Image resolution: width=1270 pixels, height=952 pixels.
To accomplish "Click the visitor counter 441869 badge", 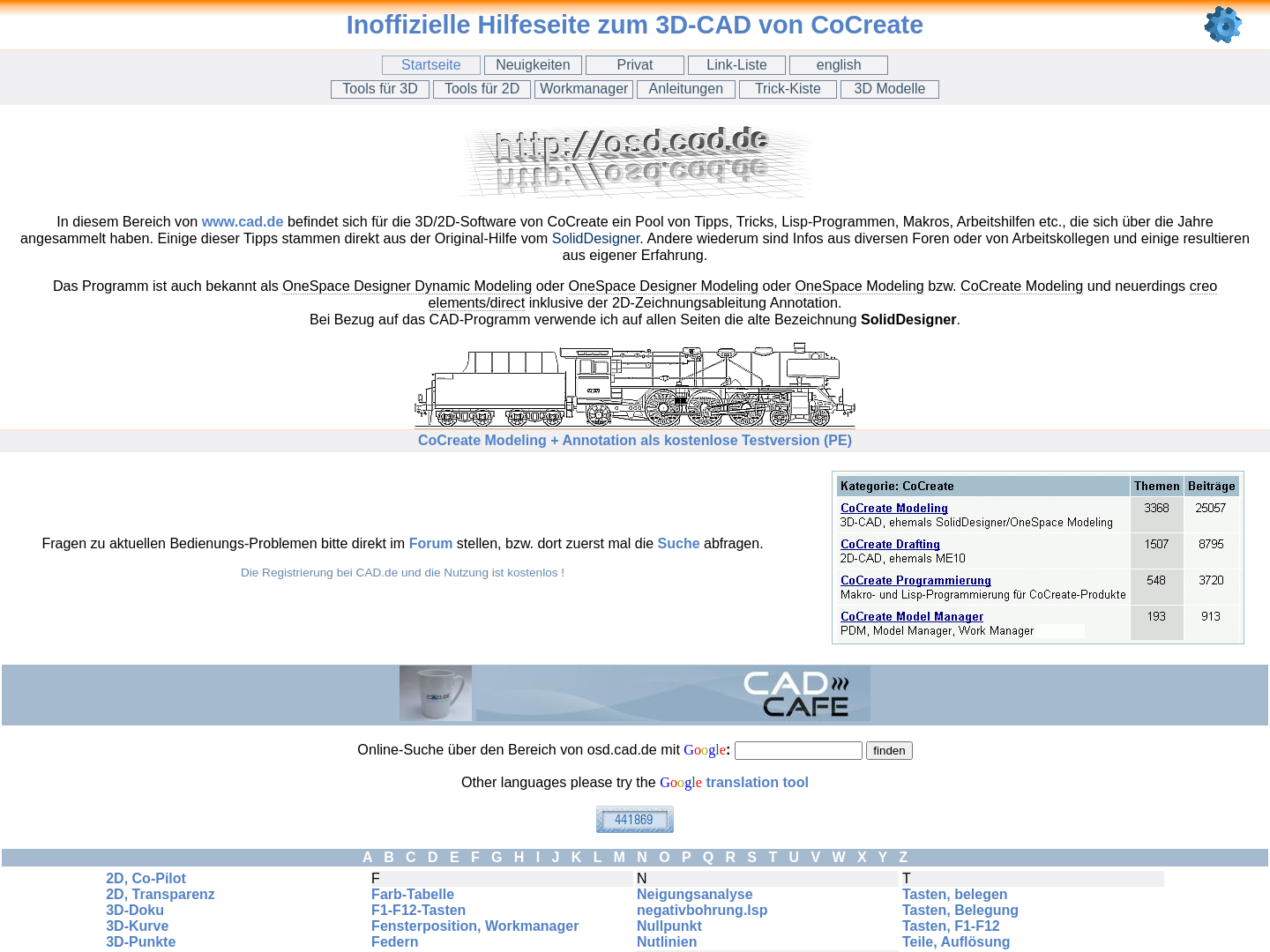I will pos(635,819).
